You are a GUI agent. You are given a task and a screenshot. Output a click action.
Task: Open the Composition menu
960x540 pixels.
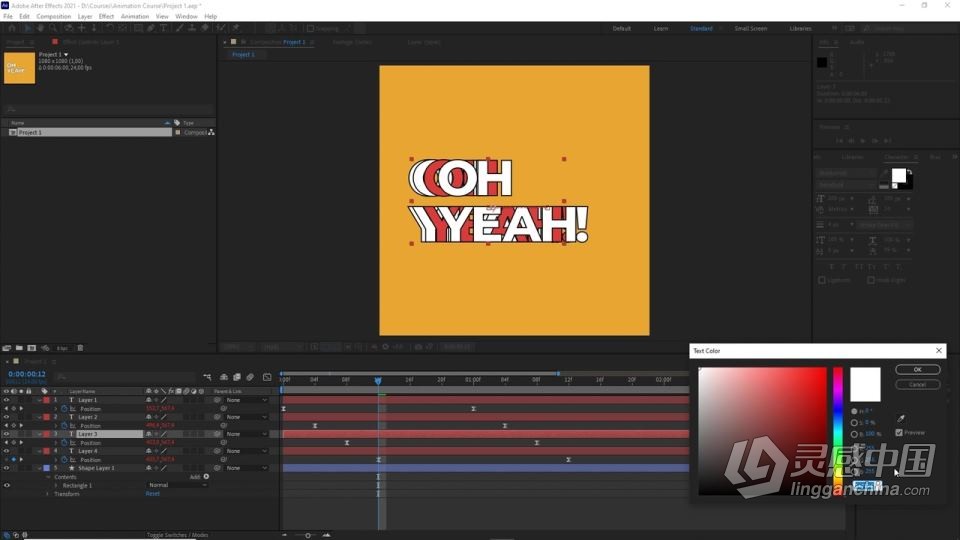[54, 17]
